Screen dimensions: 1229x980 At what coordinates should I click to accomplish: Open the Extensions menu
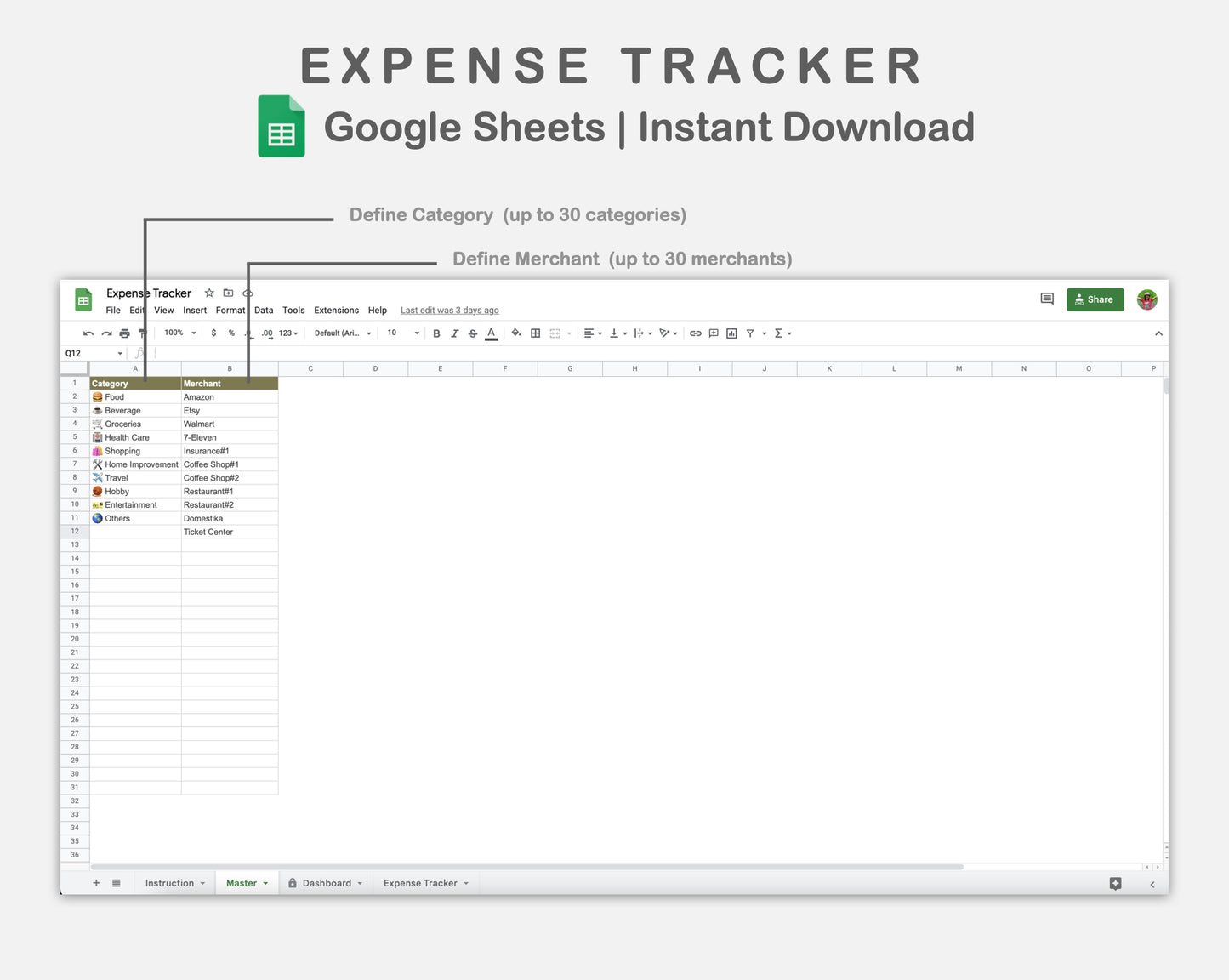[x=336, y=310]
